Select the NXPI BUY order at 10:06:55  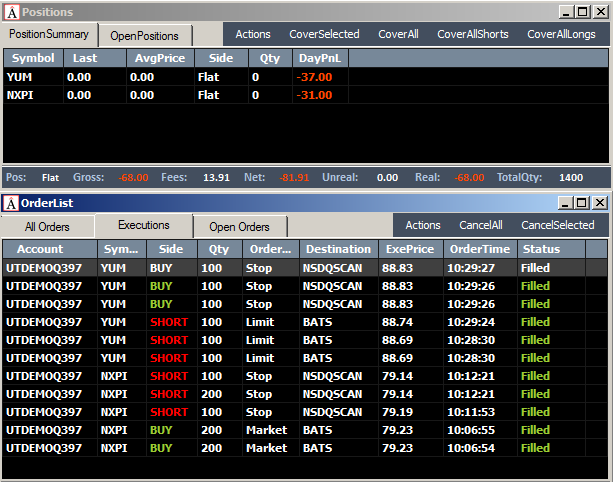click(305, 430)
